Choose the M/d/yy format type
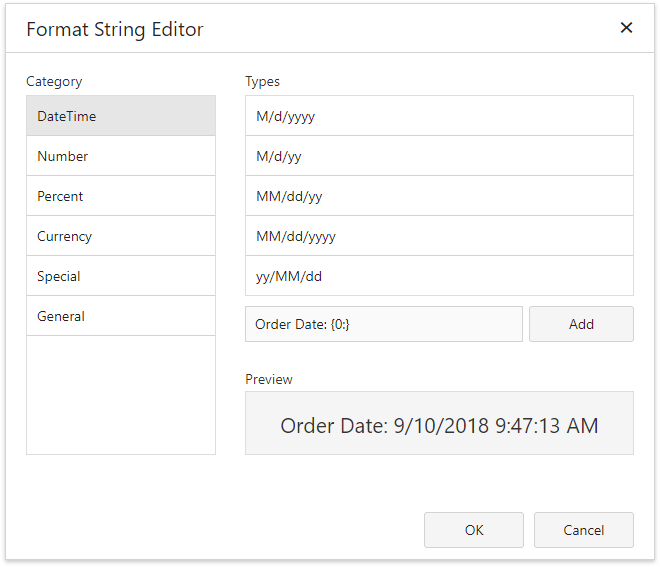660x567 pixels. click(x=438, y=156)
